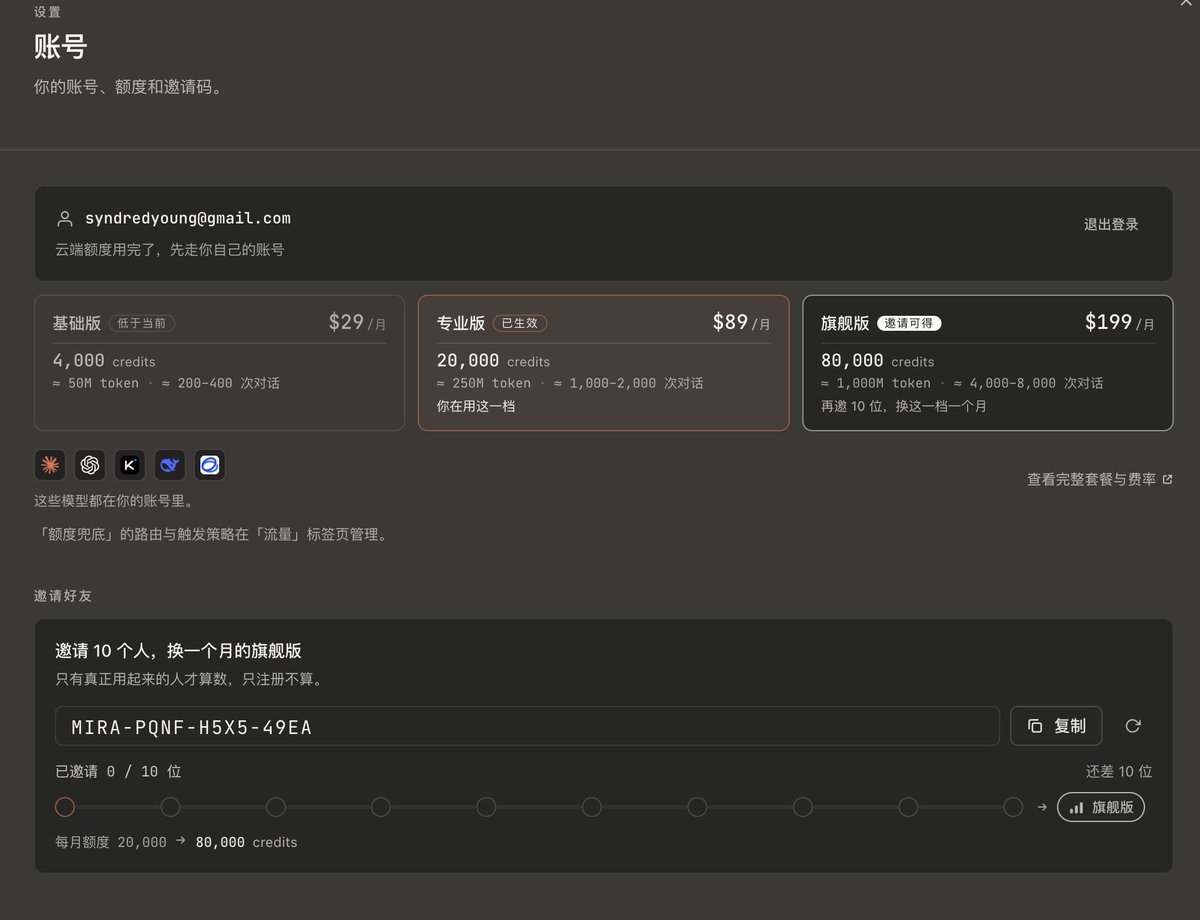Click the email syndredyoung@gmail.com

(188, 218)
